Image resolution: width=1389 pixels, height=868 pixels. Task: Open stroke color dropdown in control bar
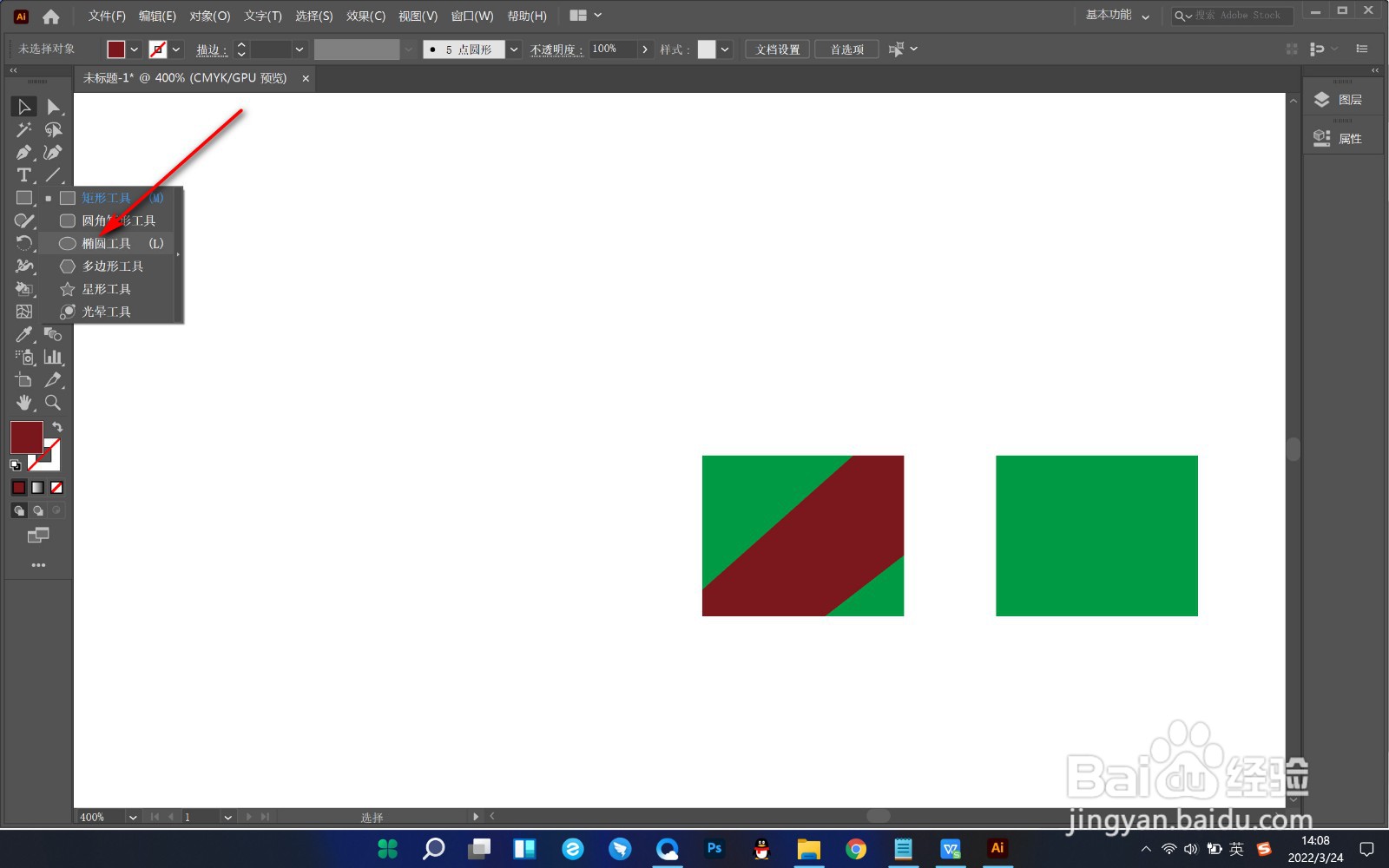click(x=176, y=49)
